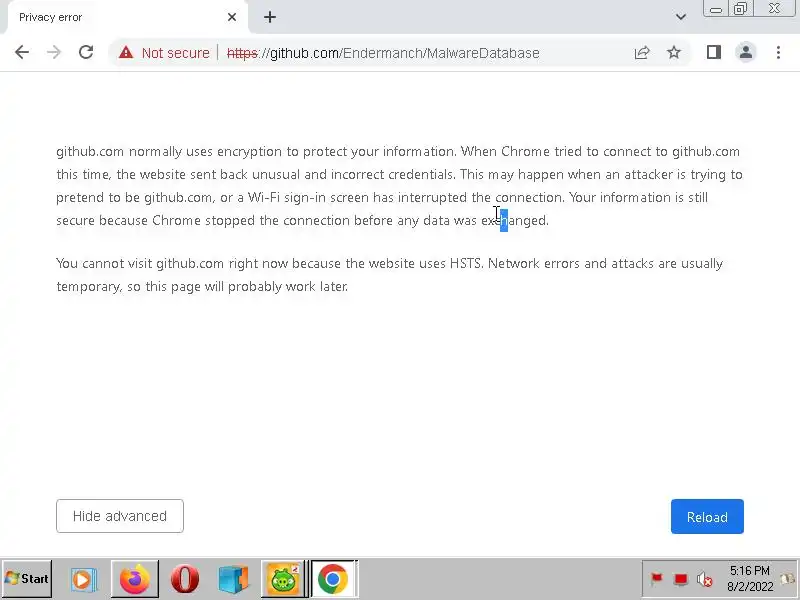
Task: Reload the page using toolbar refresh icon
Action: point(86,52)
